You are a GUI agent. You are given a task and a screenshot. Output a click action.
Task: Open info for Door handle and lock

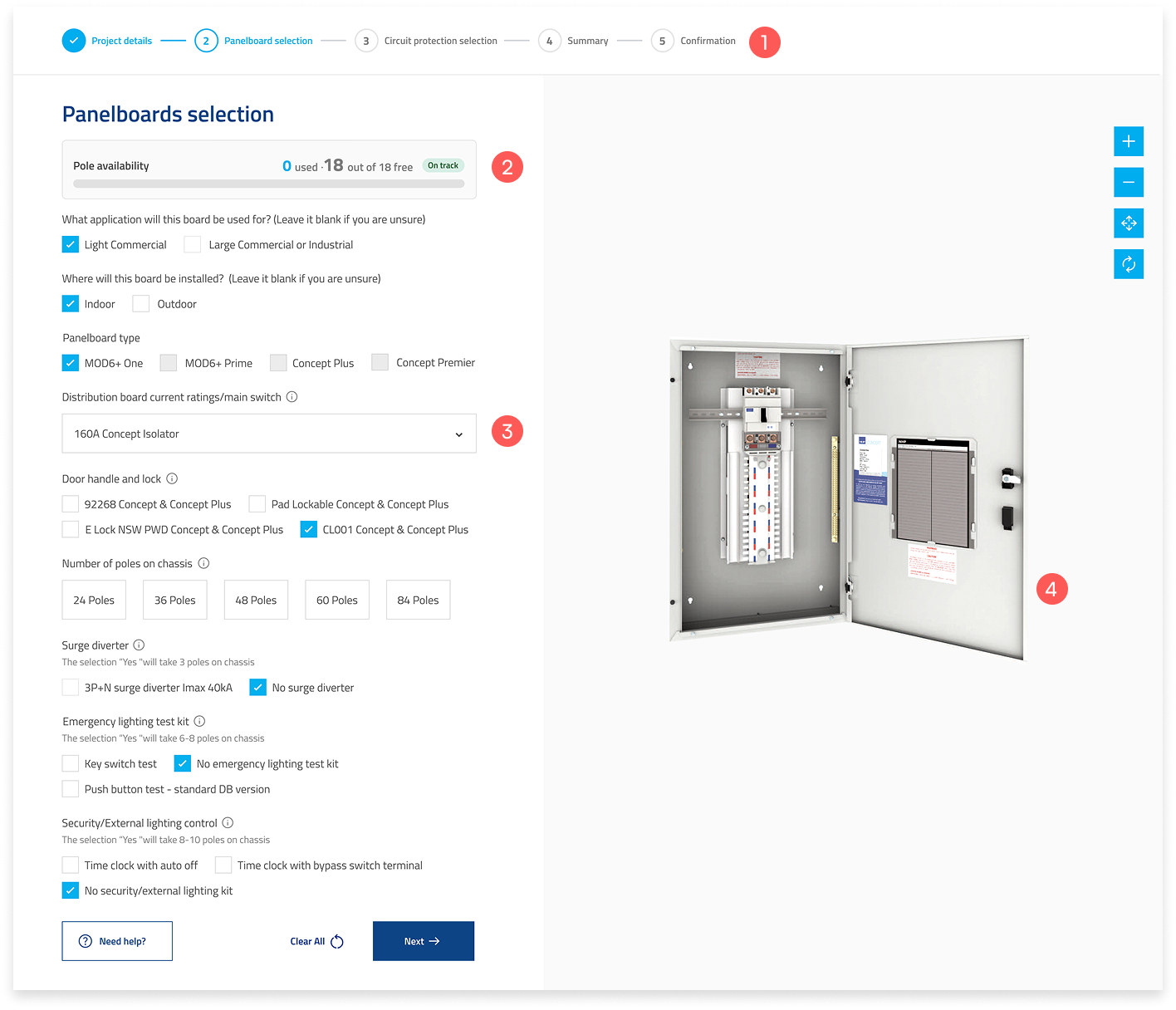[172, 478]
